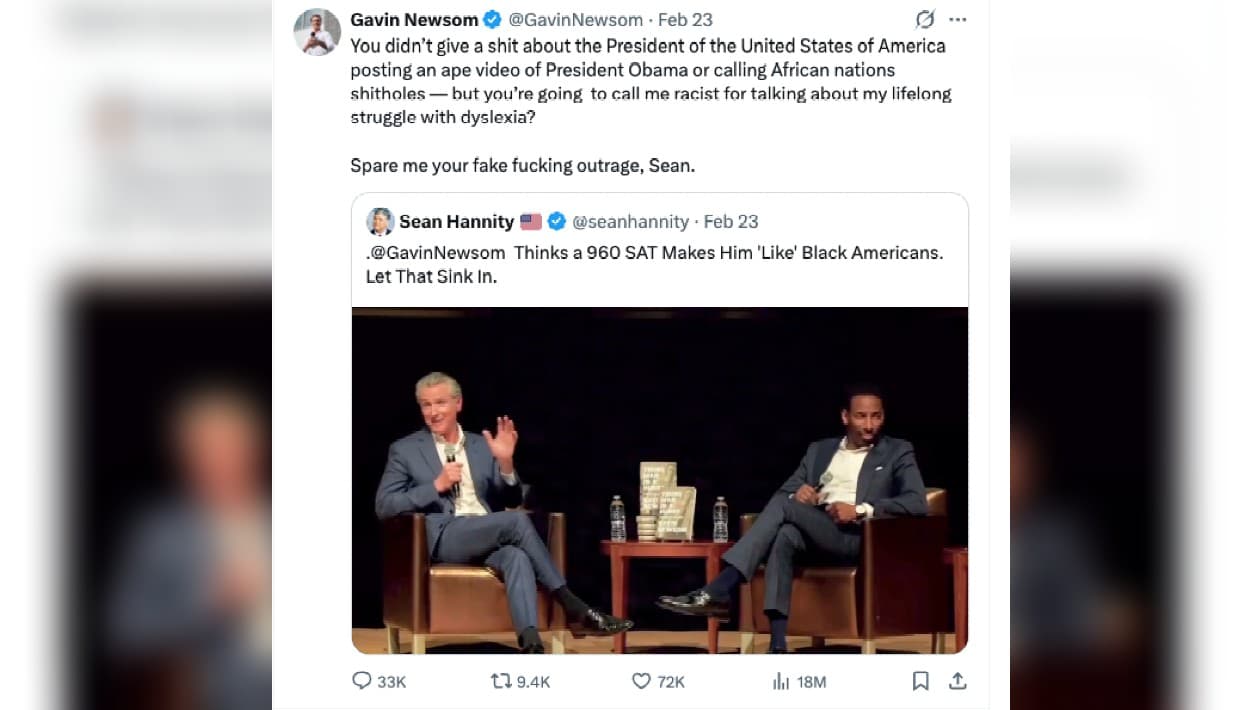This screenshot has height=710, width=1250.
Task: Open the Sean Hannity display name
Action: [456, 222]
